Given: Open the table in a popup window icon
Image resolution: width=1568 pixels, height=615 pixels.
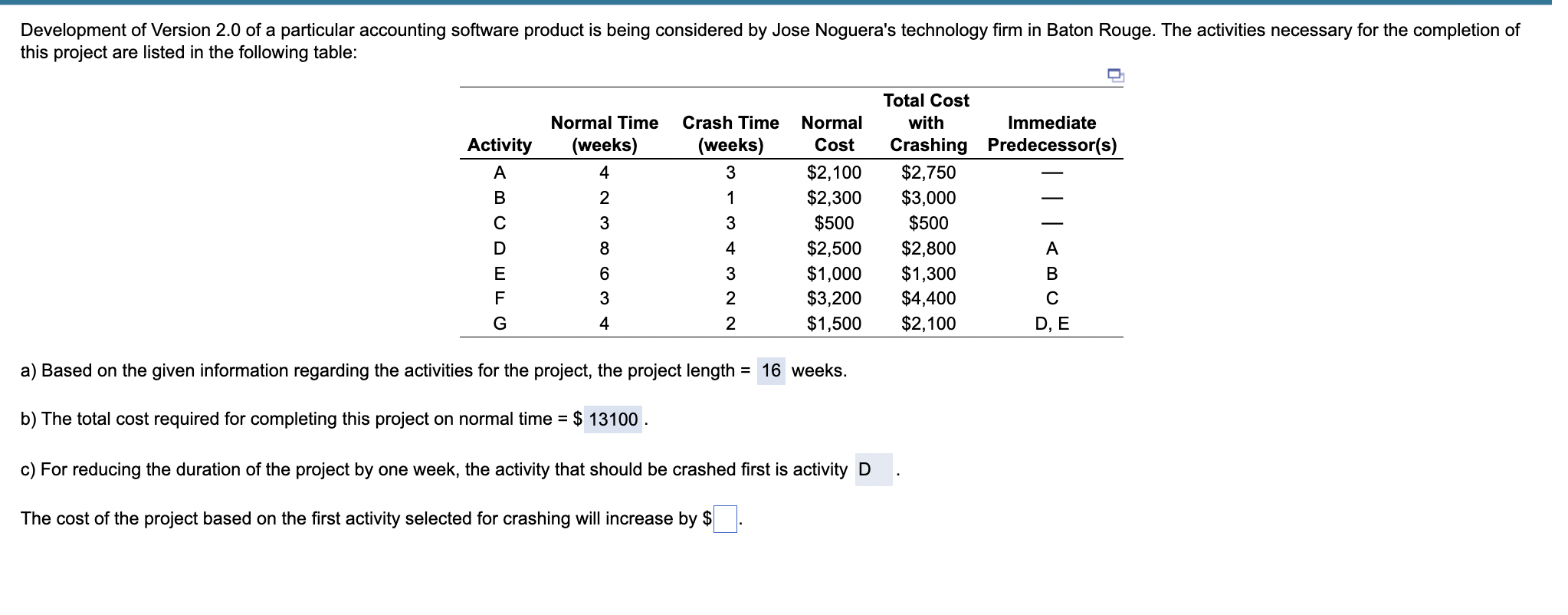Looking at the screenshot, I should [x=1116, y=74].
